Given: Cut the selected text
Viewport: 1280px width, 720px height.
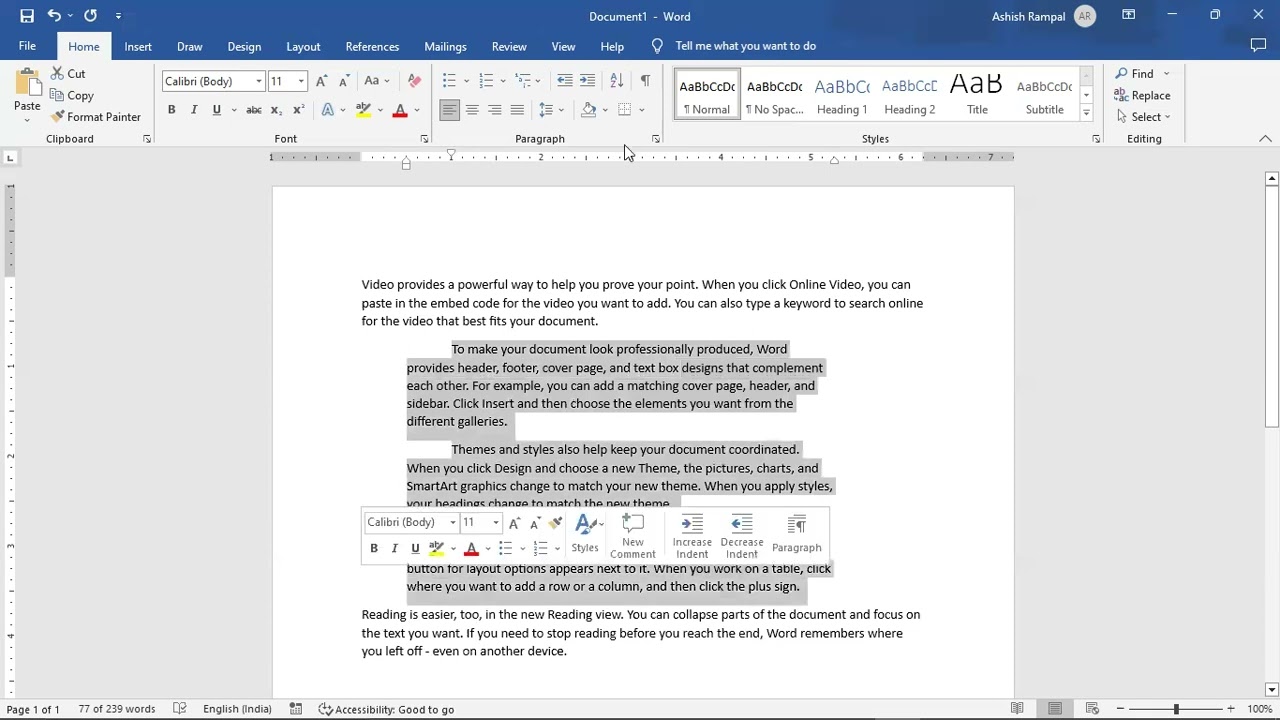Looking at the screenshot, I should pyautogui.click(x=68, y=74).
